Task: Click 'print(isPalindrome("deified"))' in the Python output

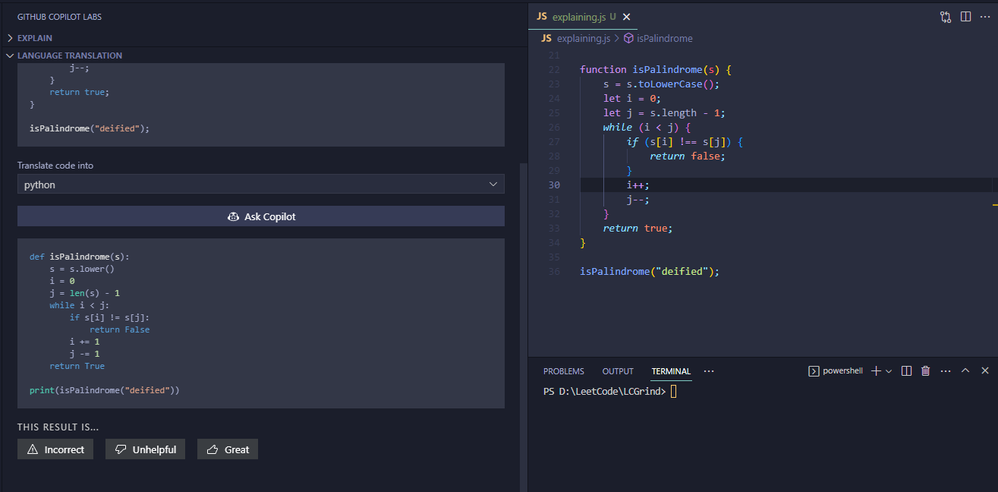Action: point(104,390)
